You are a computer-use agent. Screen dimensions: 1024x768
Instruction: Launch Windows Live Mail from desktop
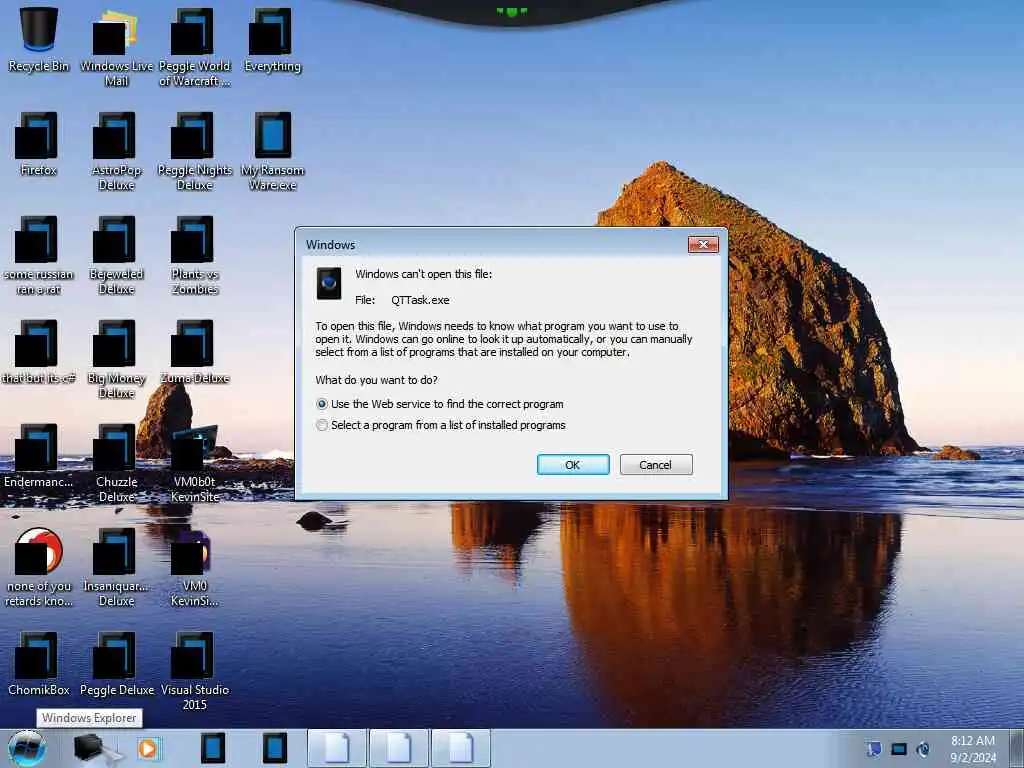click(x=116, y=47)
